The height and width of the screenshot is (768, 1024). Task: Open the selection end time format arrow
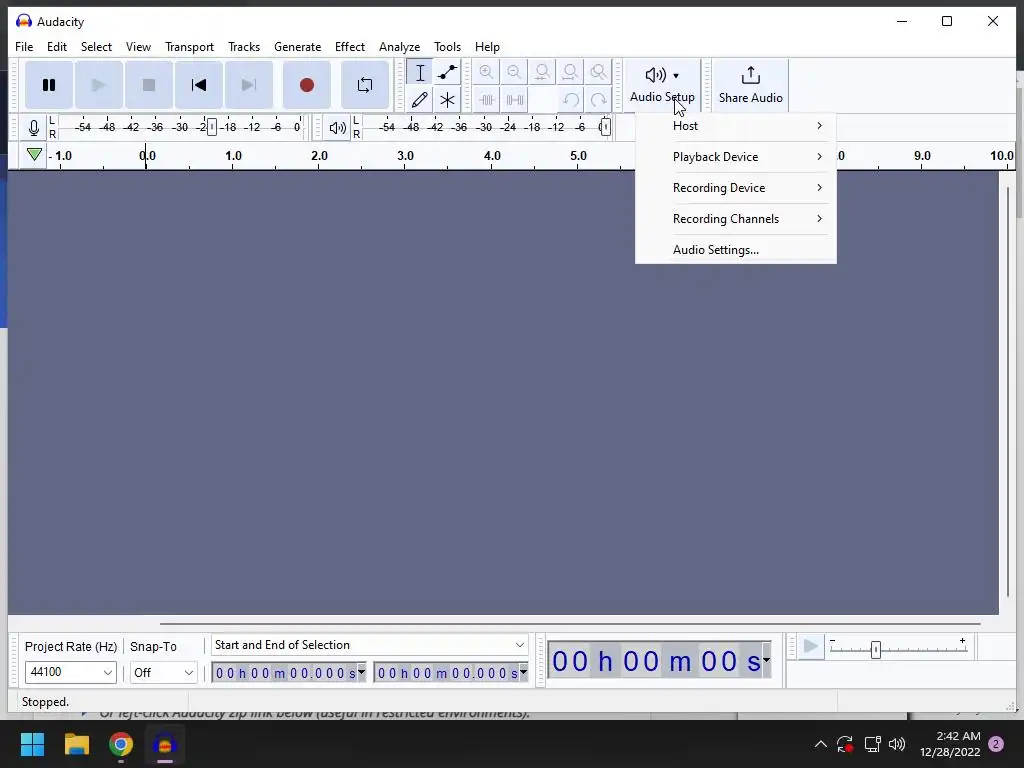pyautogui.click(x=523, y=672)
